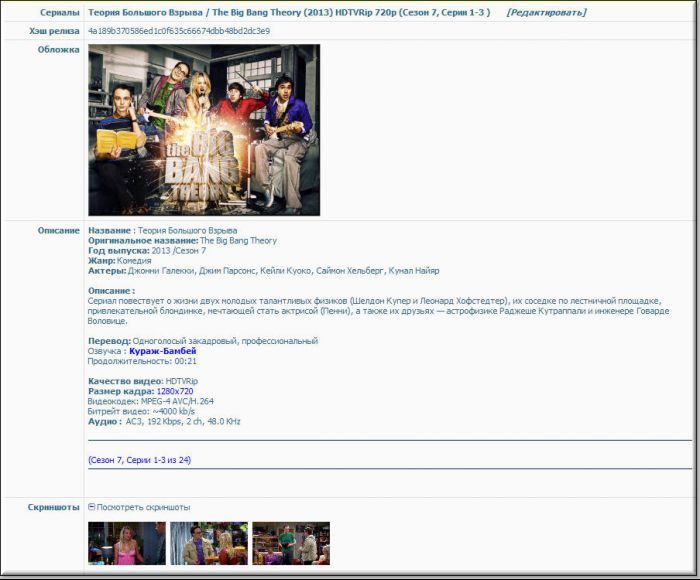Click the release hash value text
700x580 pixels.
[x=179, y=31]
